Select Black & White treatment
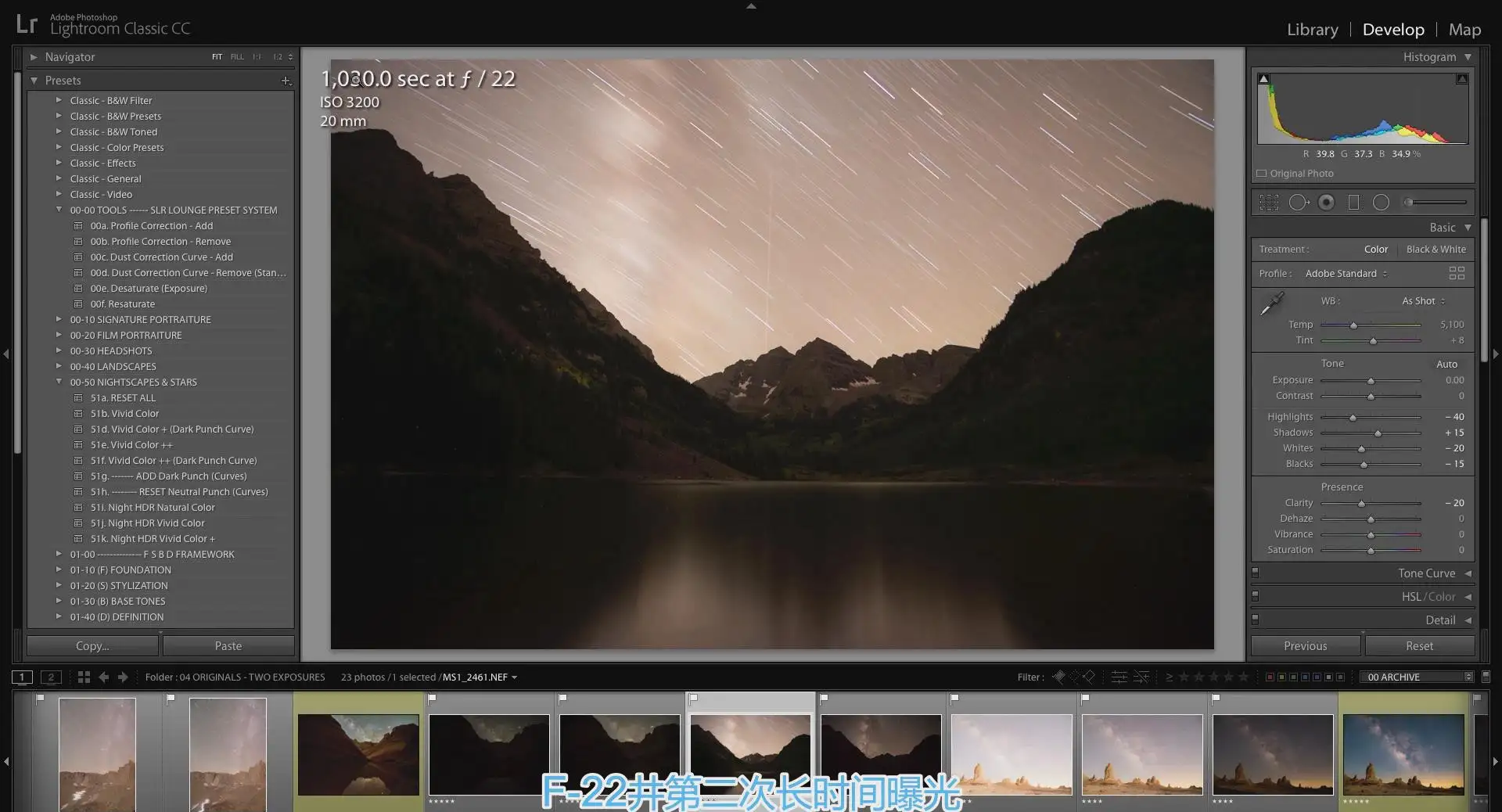Image resolution: width=1502 pixels, height=812 pixels. point(1436,250)
